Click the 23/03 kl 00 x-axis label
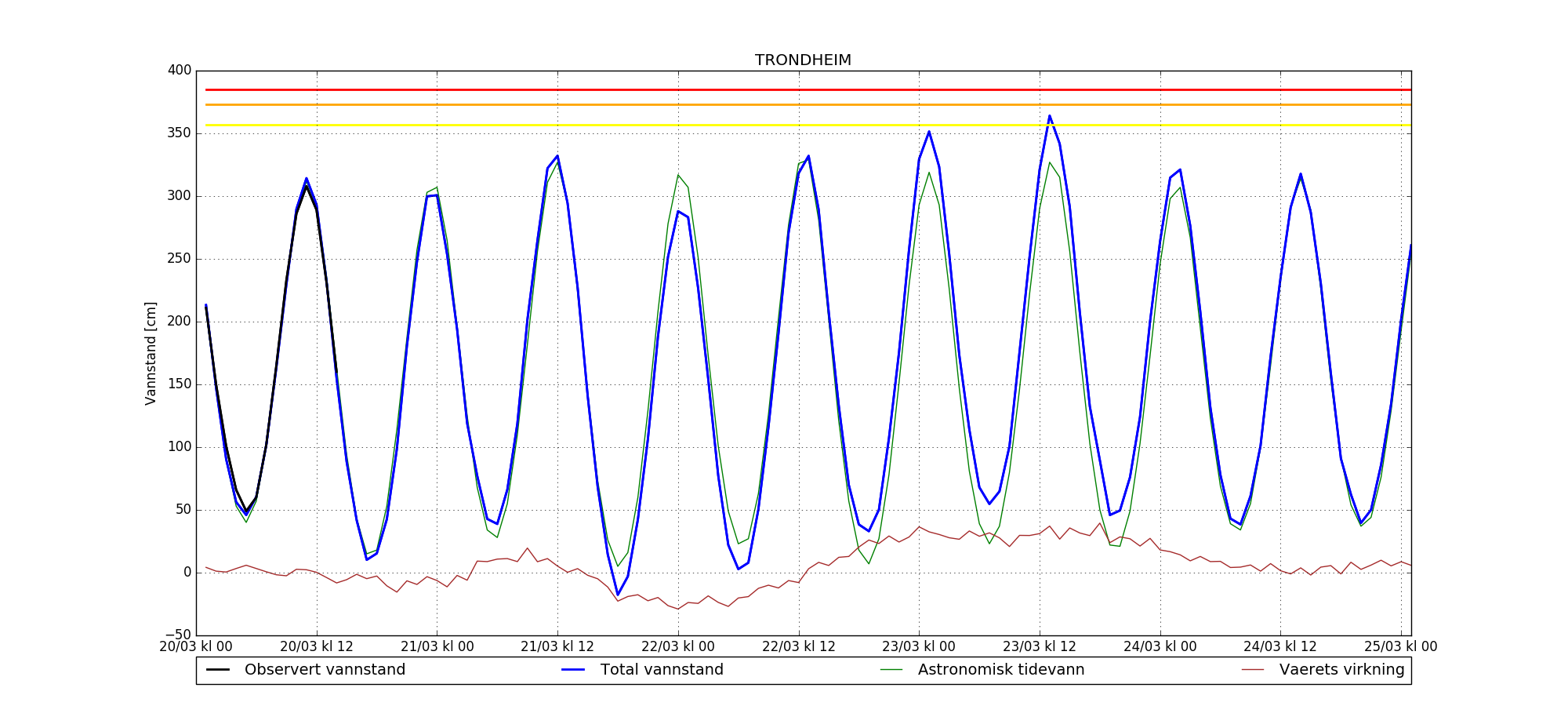The image size is (1568, 706). tap(919, 647)
